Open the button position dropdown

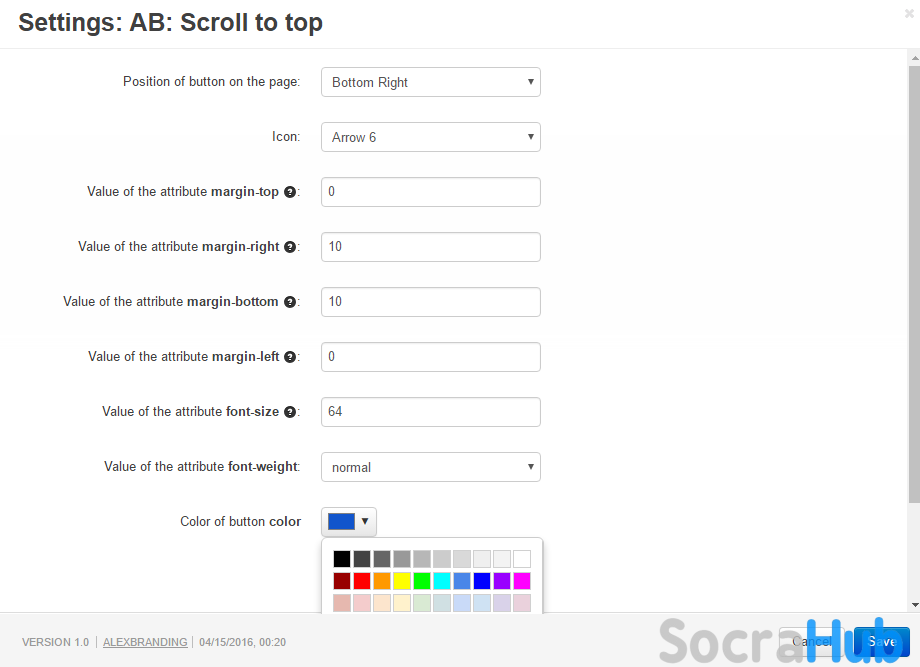tap(430, 82)
